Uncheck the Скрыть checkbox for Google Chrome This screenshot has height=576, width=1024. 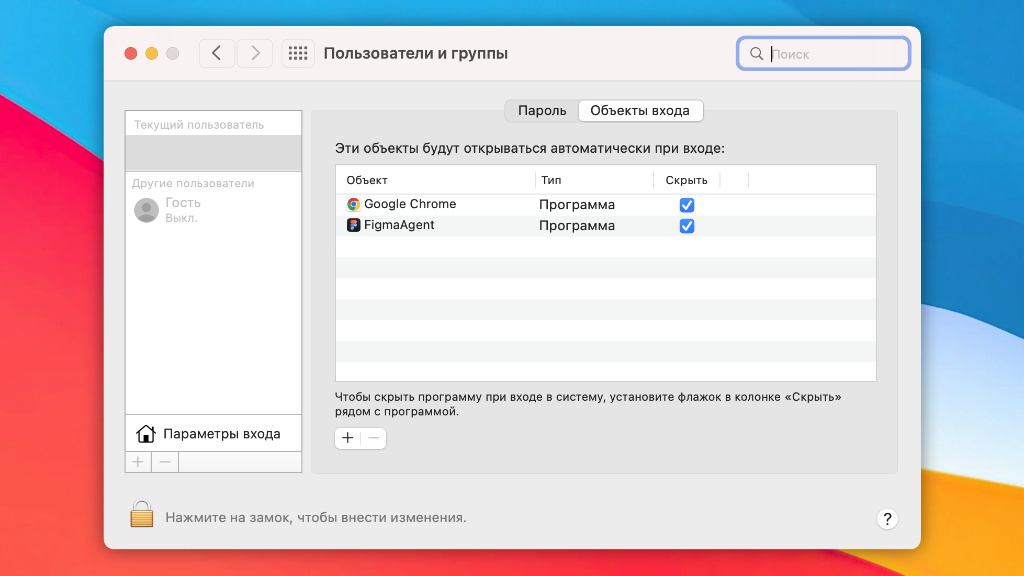(687, 205)
